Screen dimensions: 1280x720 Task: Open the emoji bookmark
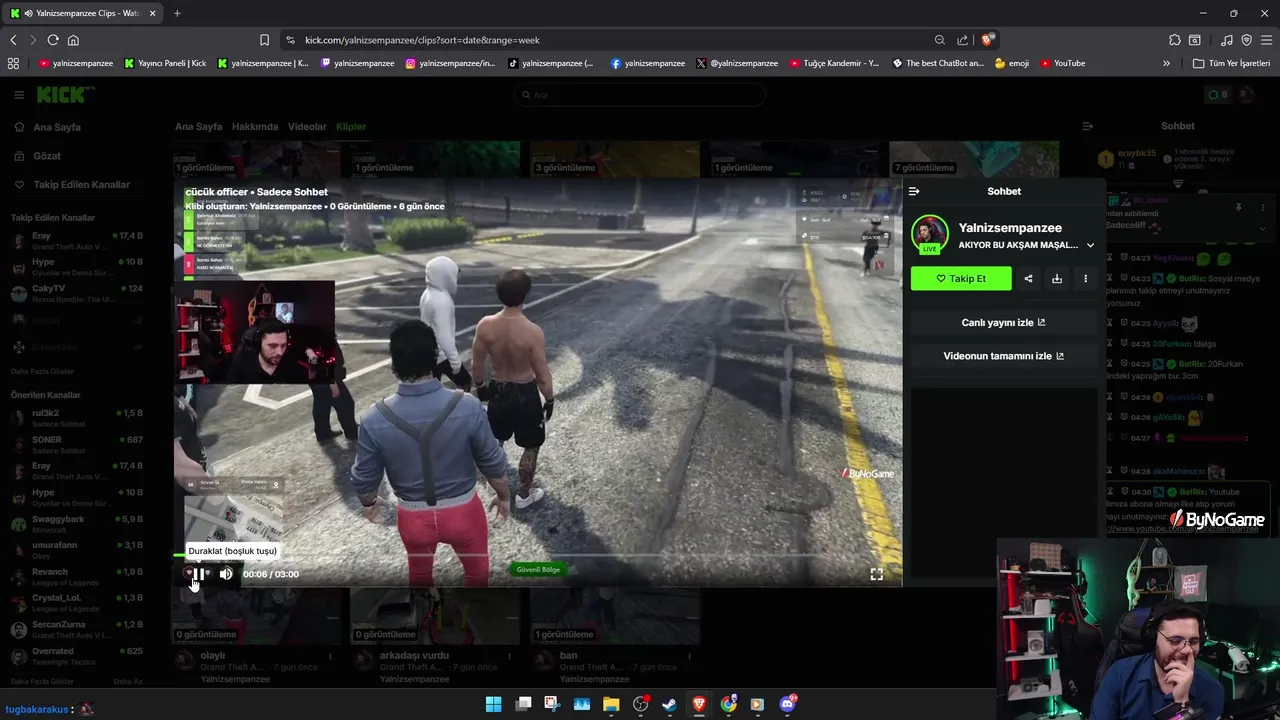click(1012, 63)
